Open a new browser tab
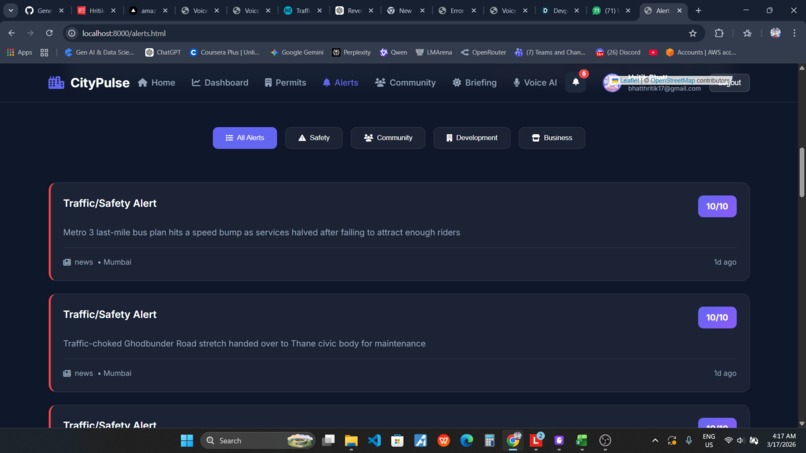 click(698, 10)
